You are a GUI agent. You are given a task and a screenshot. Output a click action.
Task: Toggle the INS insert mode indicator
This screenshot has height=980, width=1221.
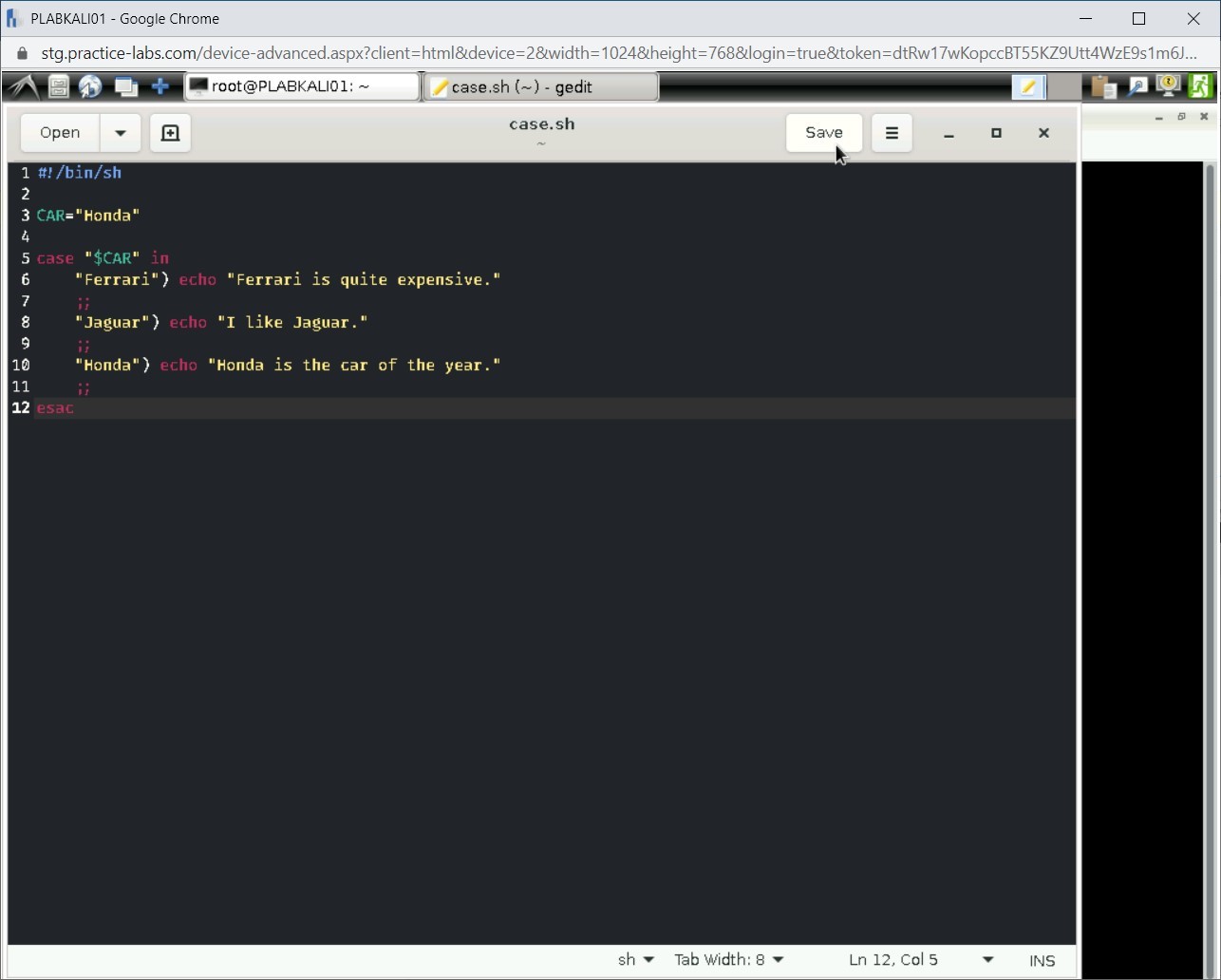point(1042,960)
